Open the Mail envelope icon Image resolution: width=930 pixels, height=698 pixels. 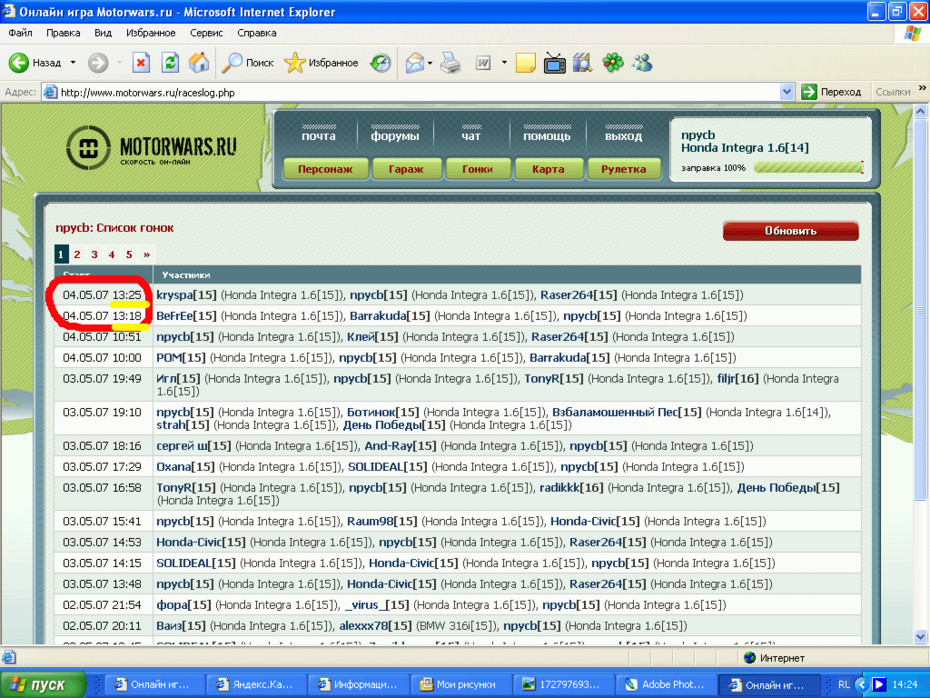[415, 63]
